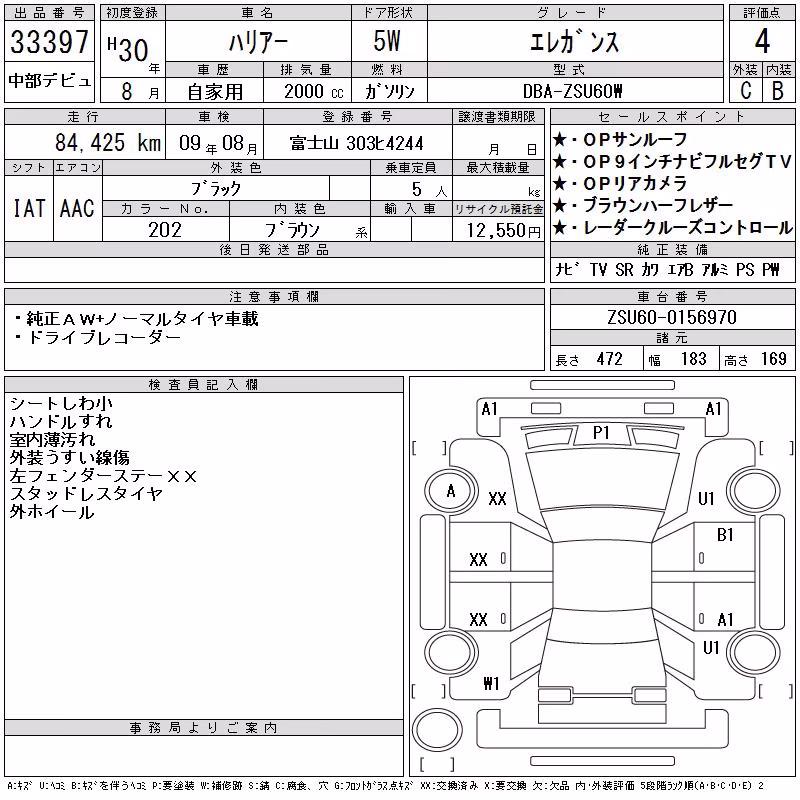Select the inspector note ハンドルすれ

tap(61, 421)
